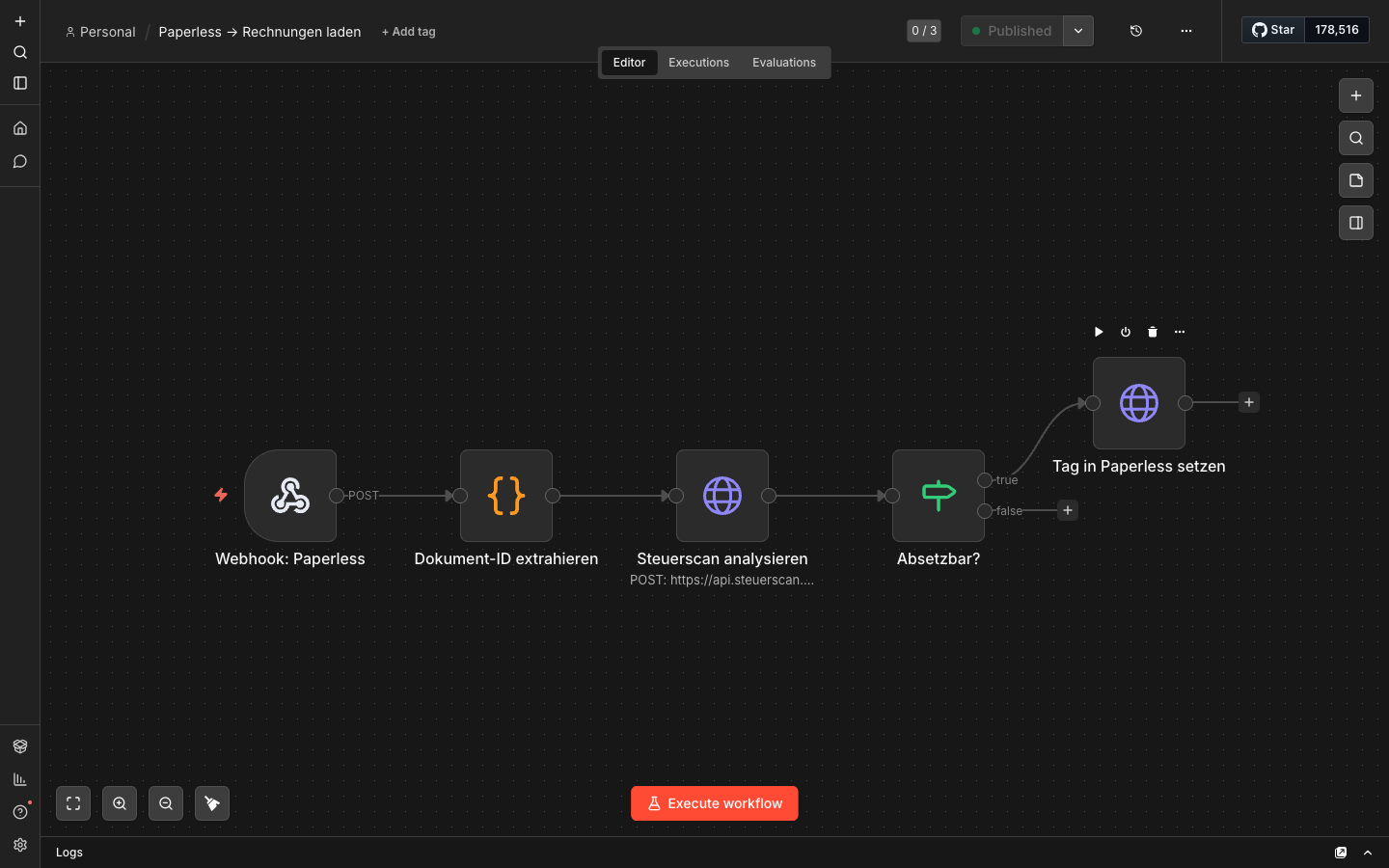Disable the 'Tag in Paperless setzen' node
The height and width of the screenshot is (868, 1389).
(x=1126, y=332)
